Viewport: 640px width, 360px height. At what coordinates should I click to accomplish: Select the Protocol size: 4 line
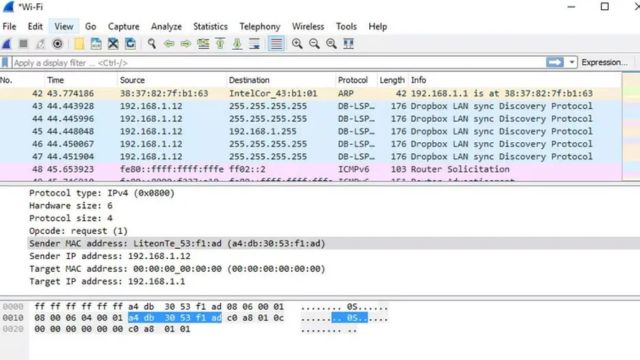coord(71,218)
